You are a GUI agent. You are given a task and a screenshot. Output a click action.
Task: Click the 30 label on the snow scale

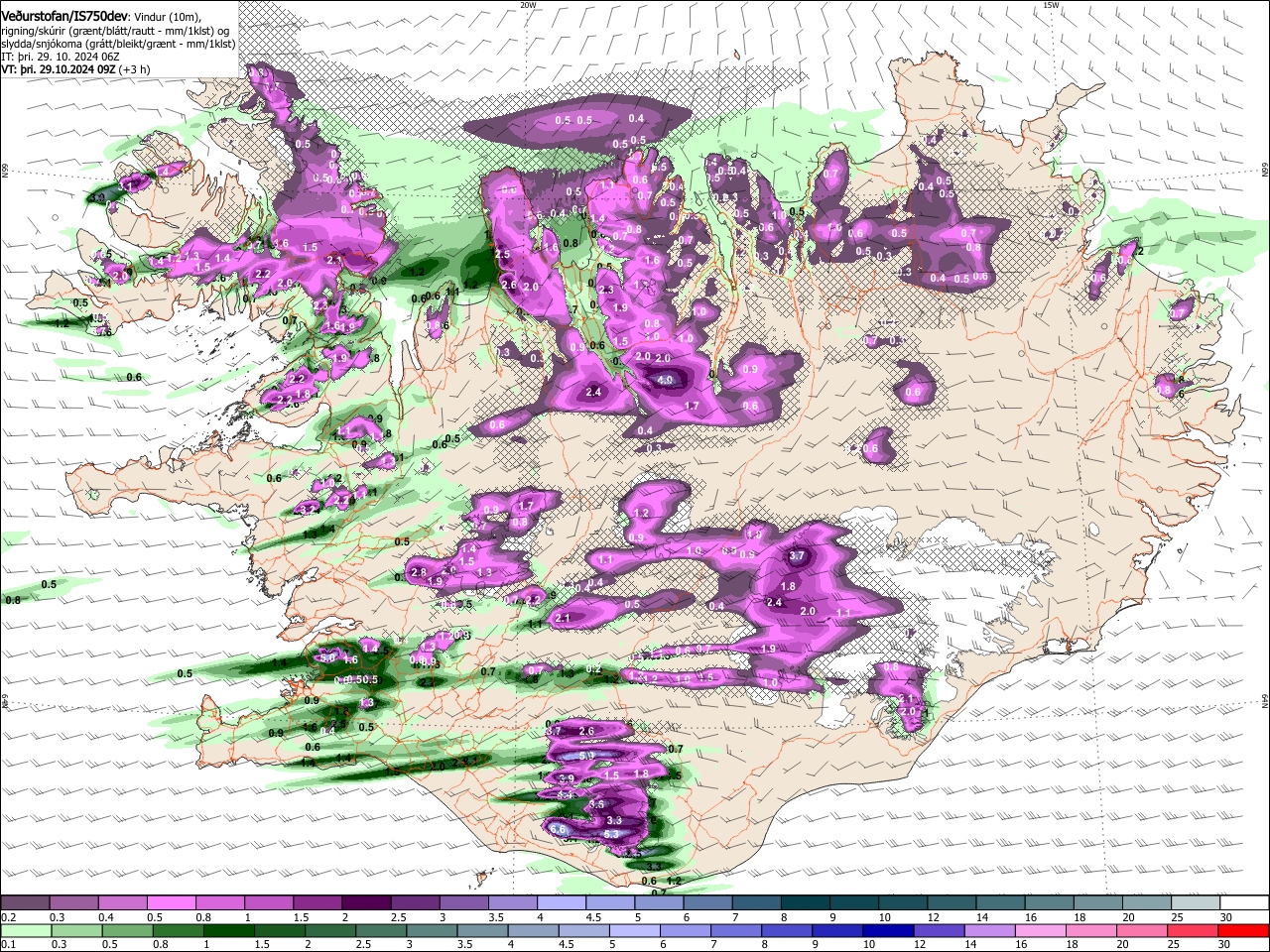tap(1224, 917)
